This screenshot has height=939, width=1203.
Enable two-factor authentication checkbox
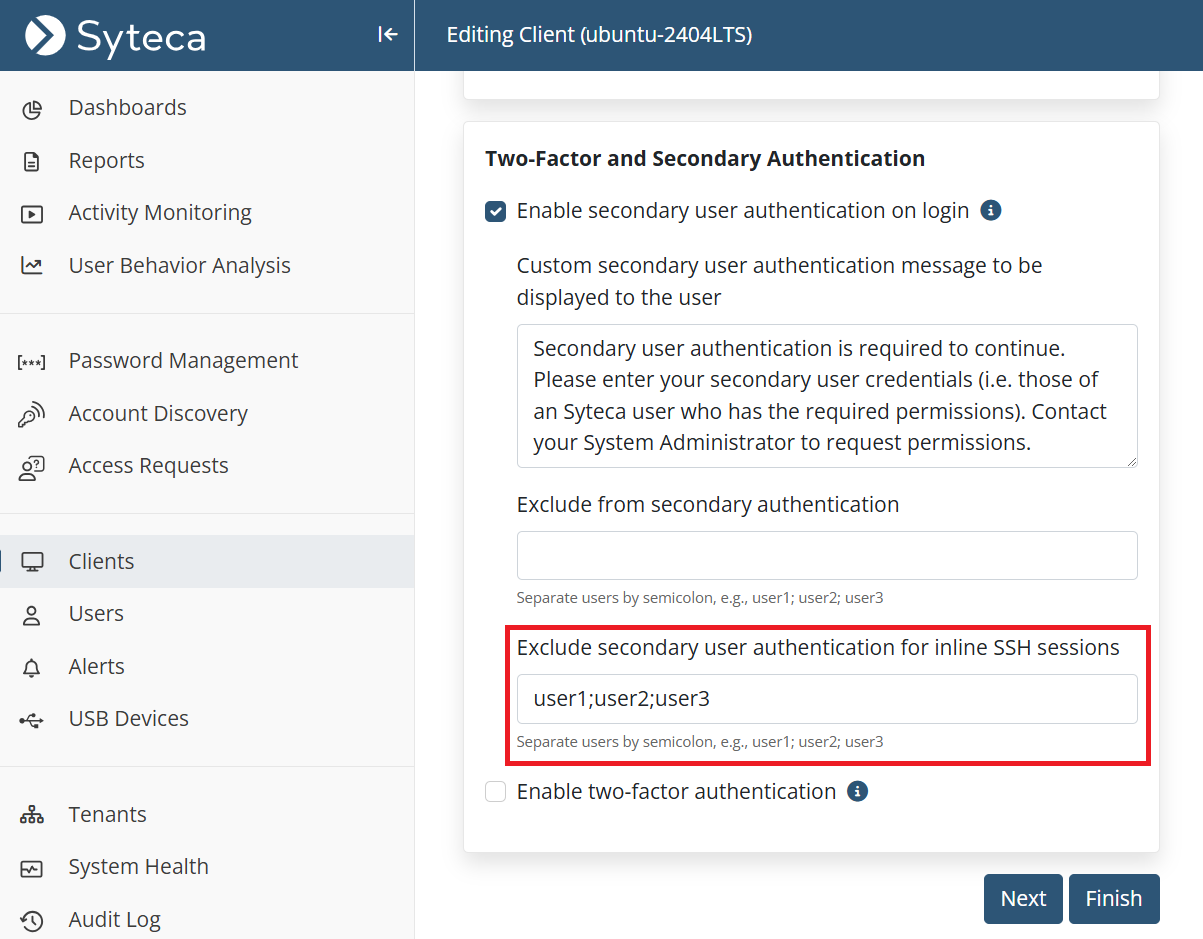(x=495, y=792)
